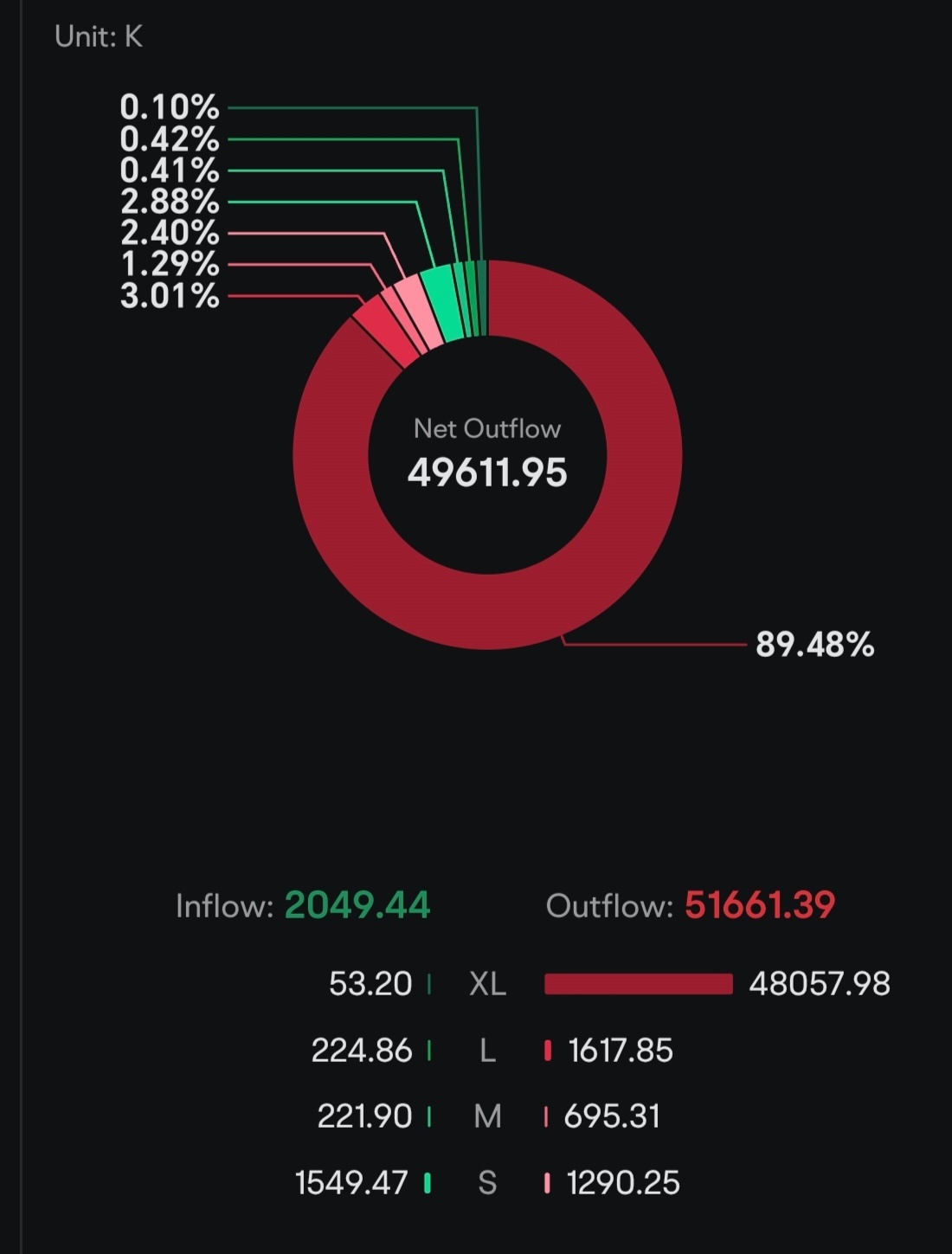Click the M inflow value 221.90
Screen dimensions: 952x1254
(x=364, y=1116)
